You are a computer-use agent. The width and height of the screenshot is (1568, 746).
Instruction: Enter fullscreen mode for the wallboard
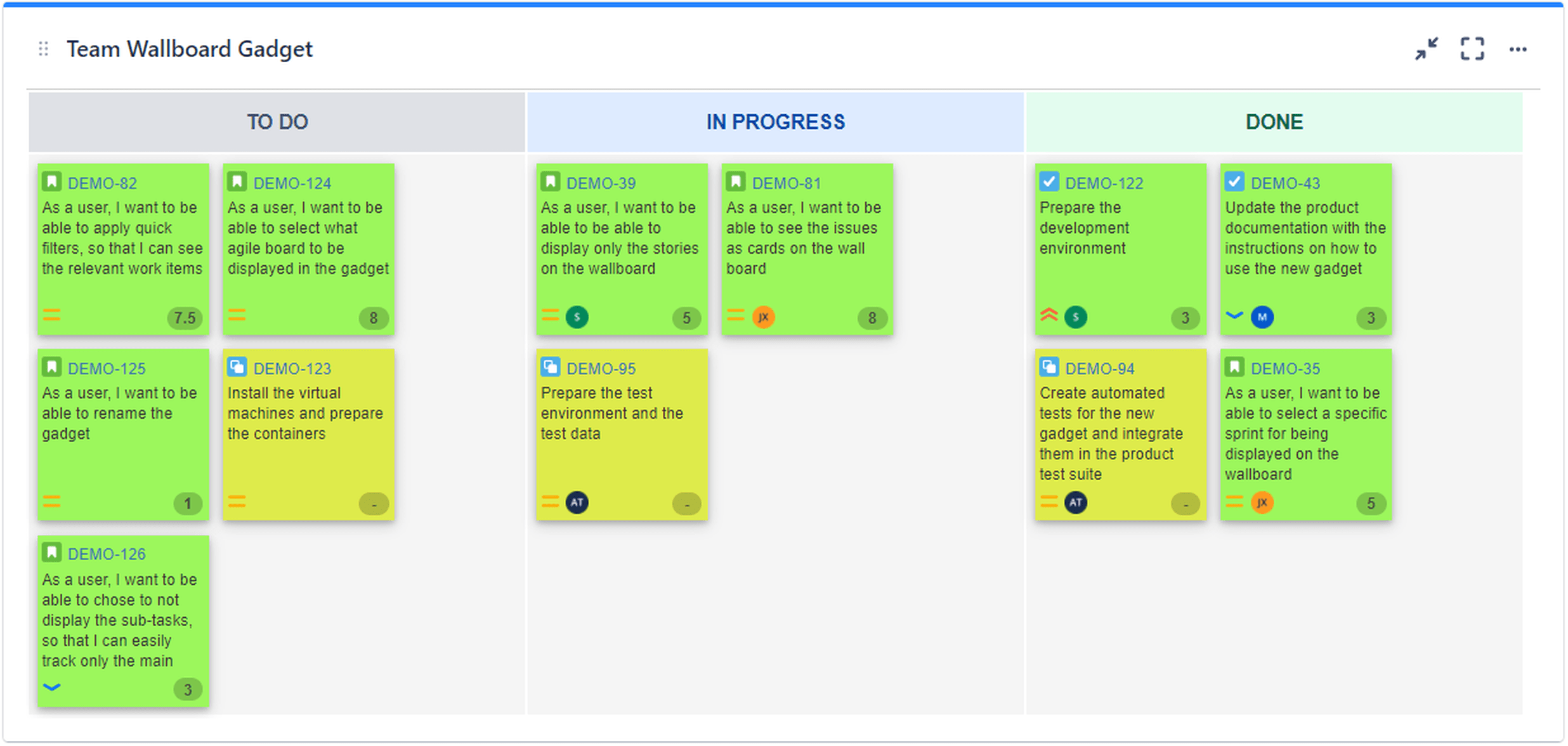pos(1472,49)
